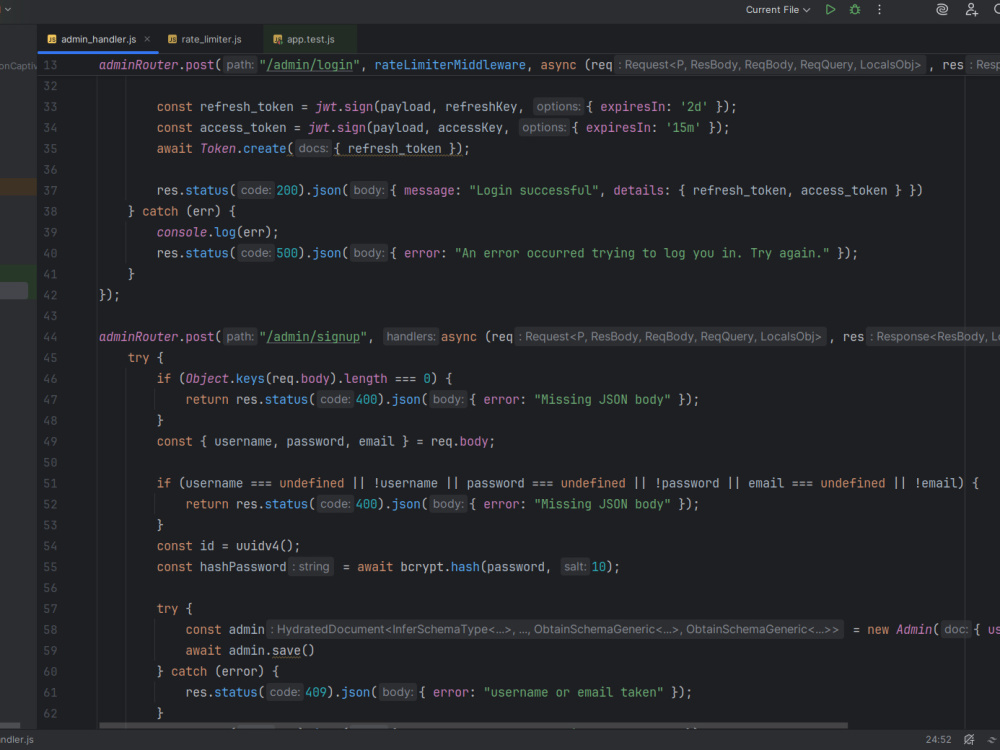Run the current file with the green play icon
The image size is (1000, 750).
click(830, 10)
